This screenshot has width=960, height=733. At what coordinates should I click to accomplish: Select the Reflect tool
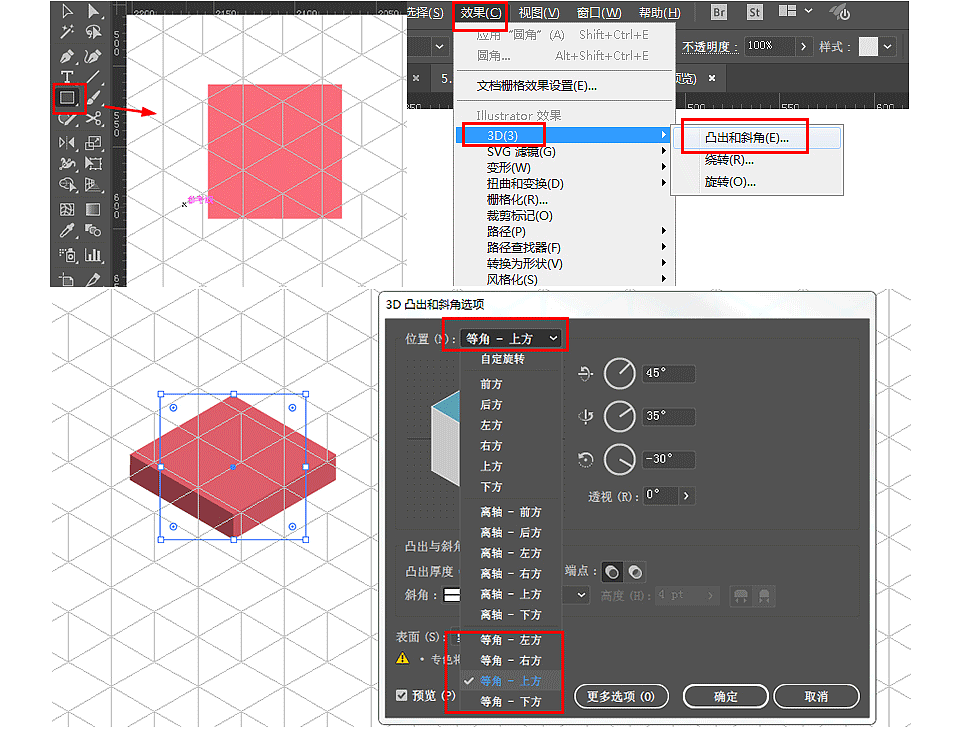67,143
